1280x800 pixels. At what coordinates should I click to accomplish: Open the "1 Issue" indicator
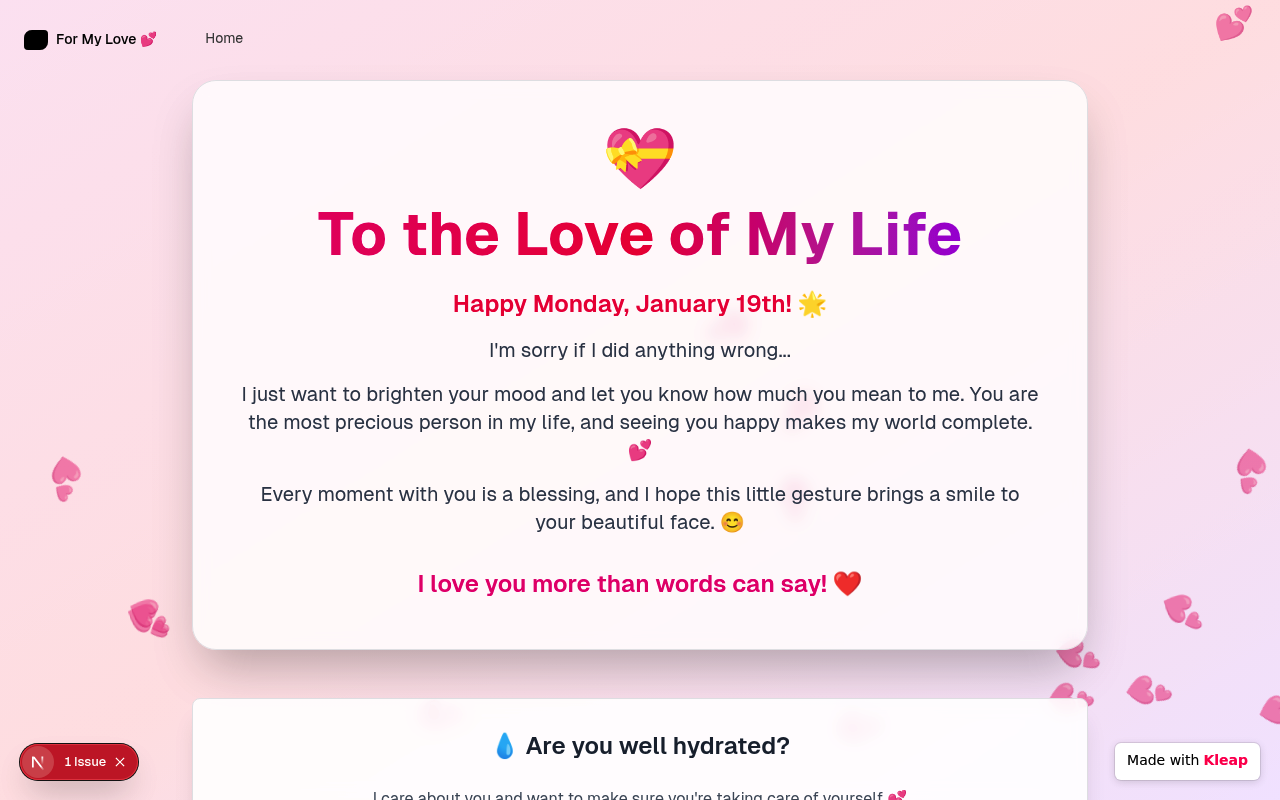(85, 762)
